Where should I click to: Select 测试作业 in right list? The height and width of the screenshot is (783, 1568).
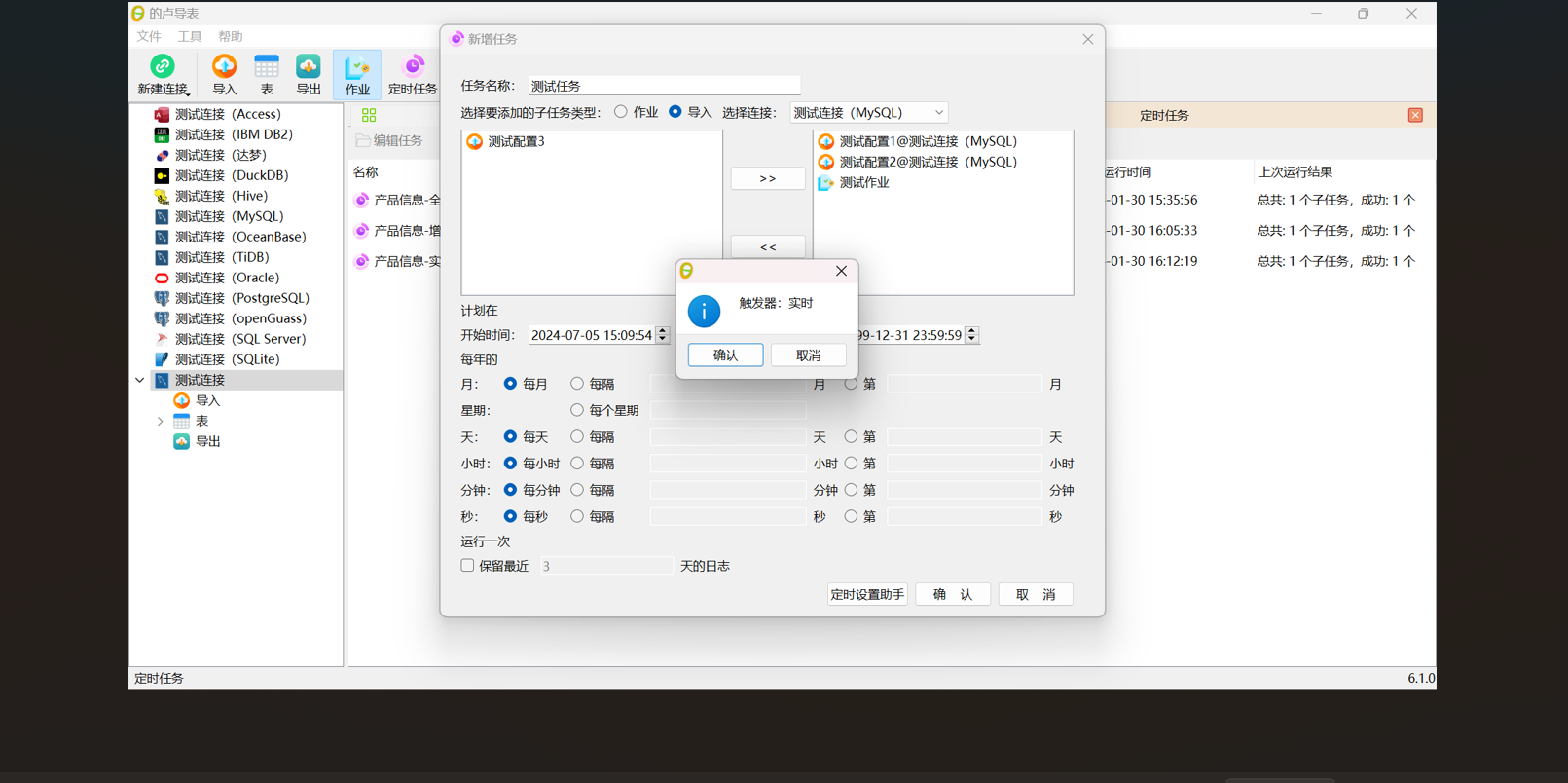click(x=855, y=182)
